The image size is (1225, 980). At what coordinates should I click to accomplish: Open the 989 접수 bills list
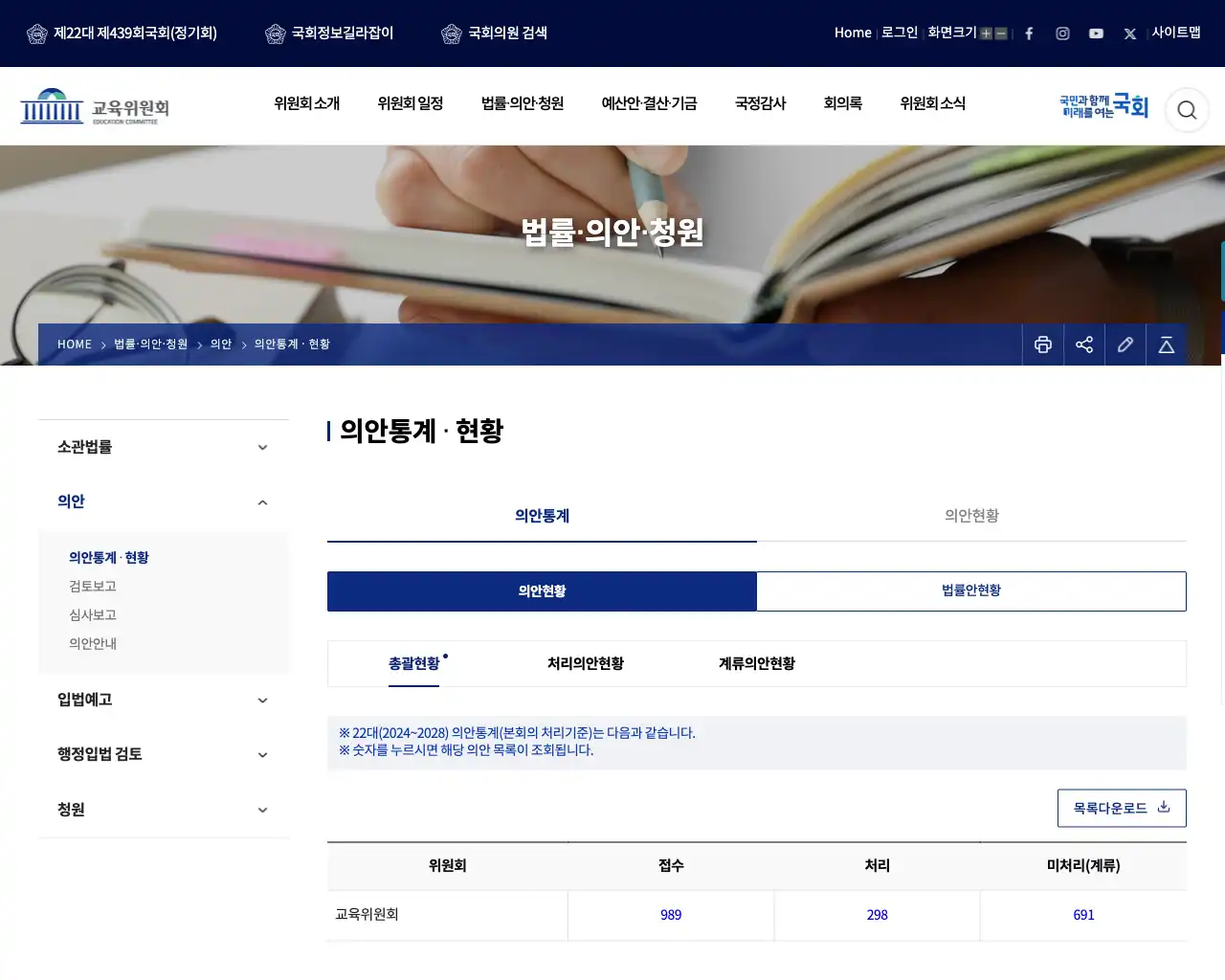tap(671, 915)
